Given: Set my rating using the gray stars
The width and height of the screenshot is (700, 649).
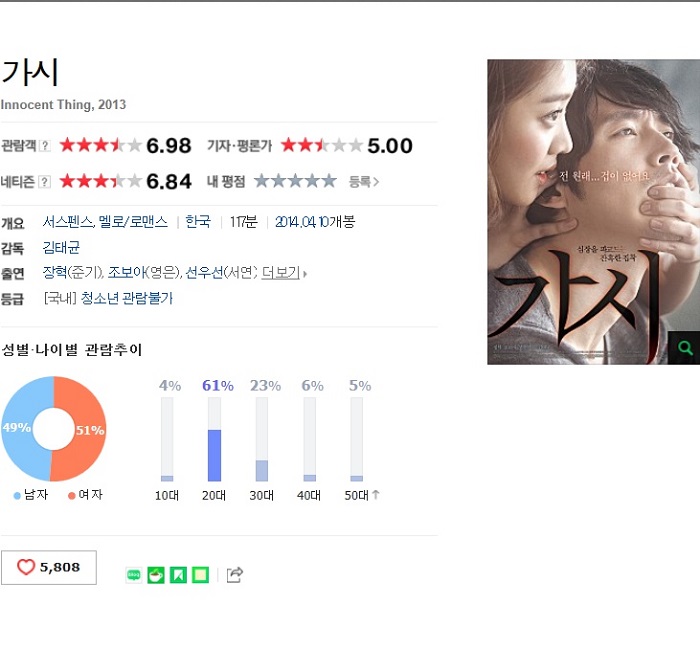Looking at the screenshot, I should pos(295,181).
